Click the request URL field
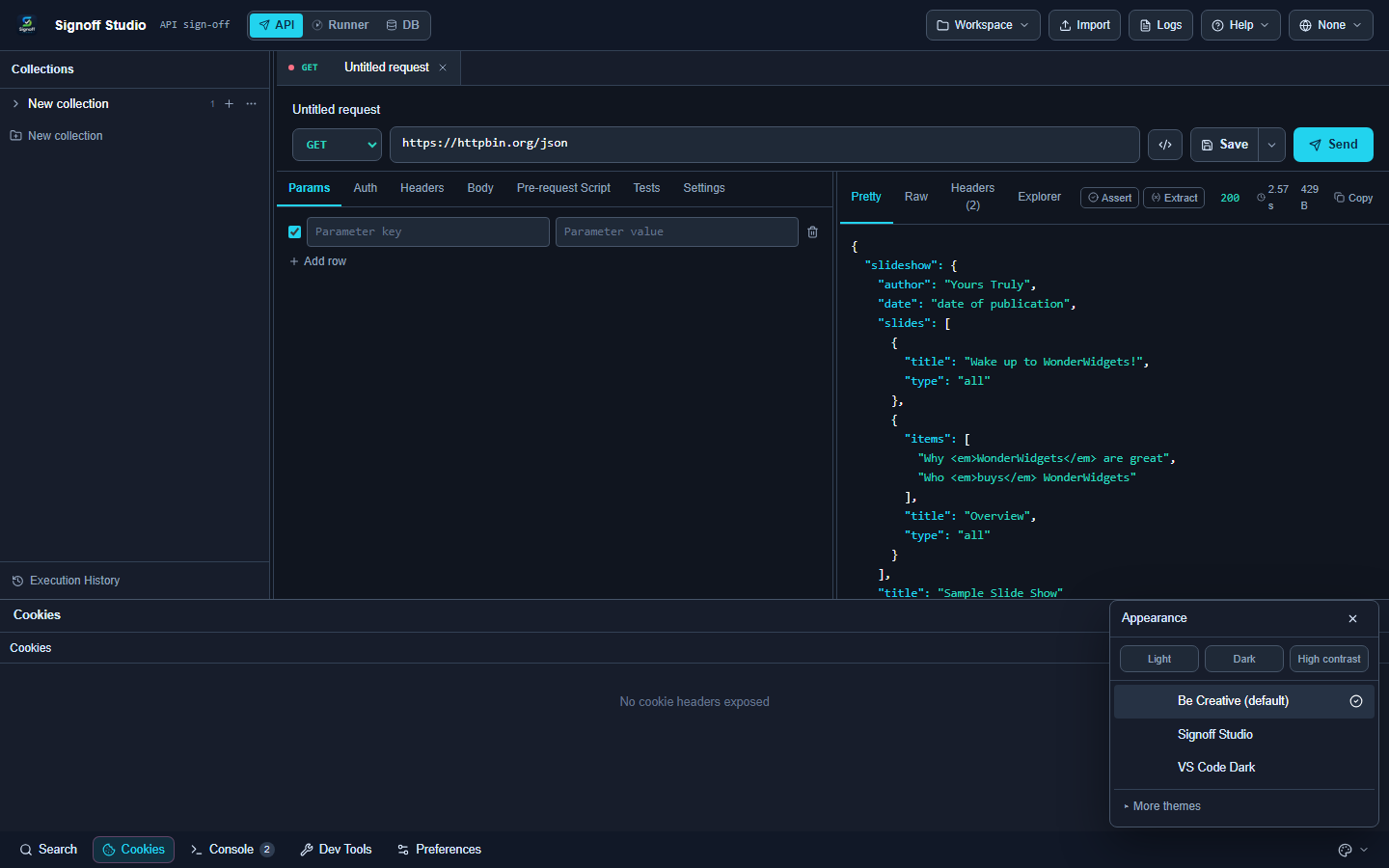The width and height of the screenshot is (1389, 868). [765, 145]
